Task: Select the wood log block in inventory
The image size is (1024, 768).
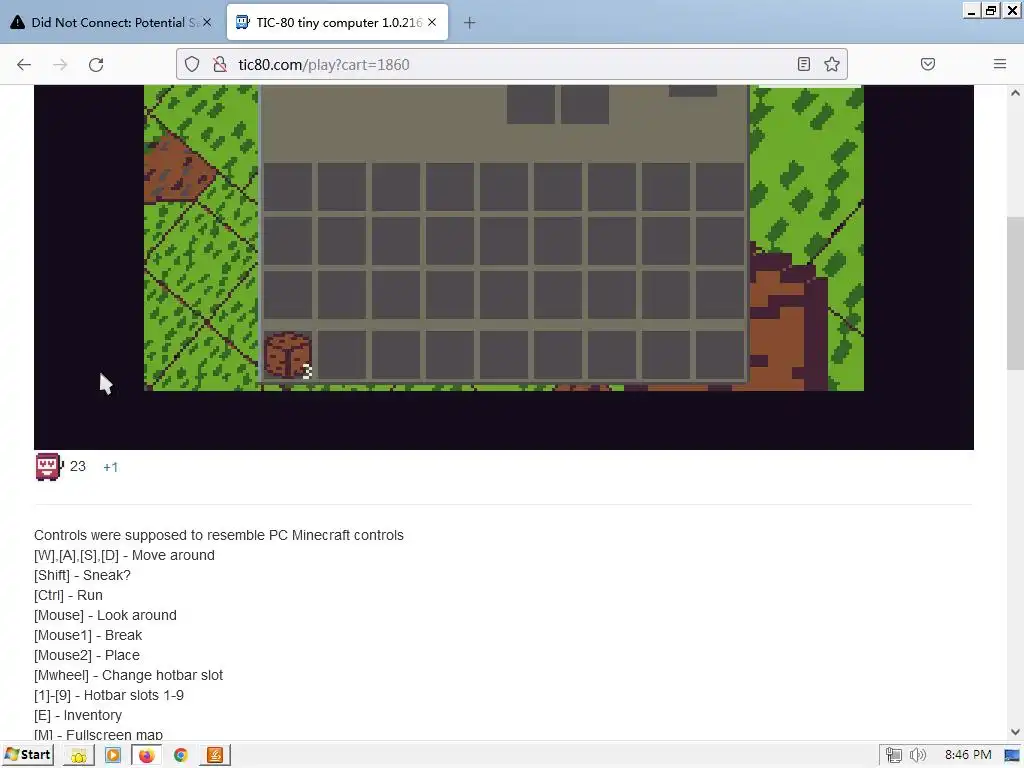Action: pyautogui.click(x=287, y=355)
